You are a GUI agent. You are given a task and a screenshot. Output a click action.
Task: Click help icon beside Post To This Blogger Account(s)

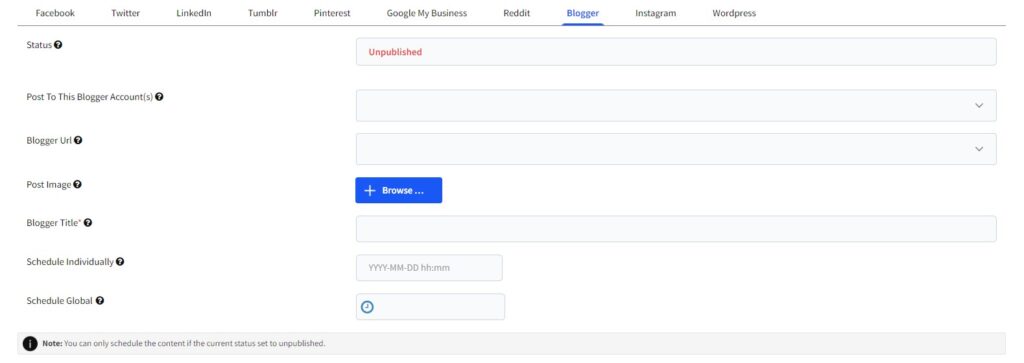[159, 97]
